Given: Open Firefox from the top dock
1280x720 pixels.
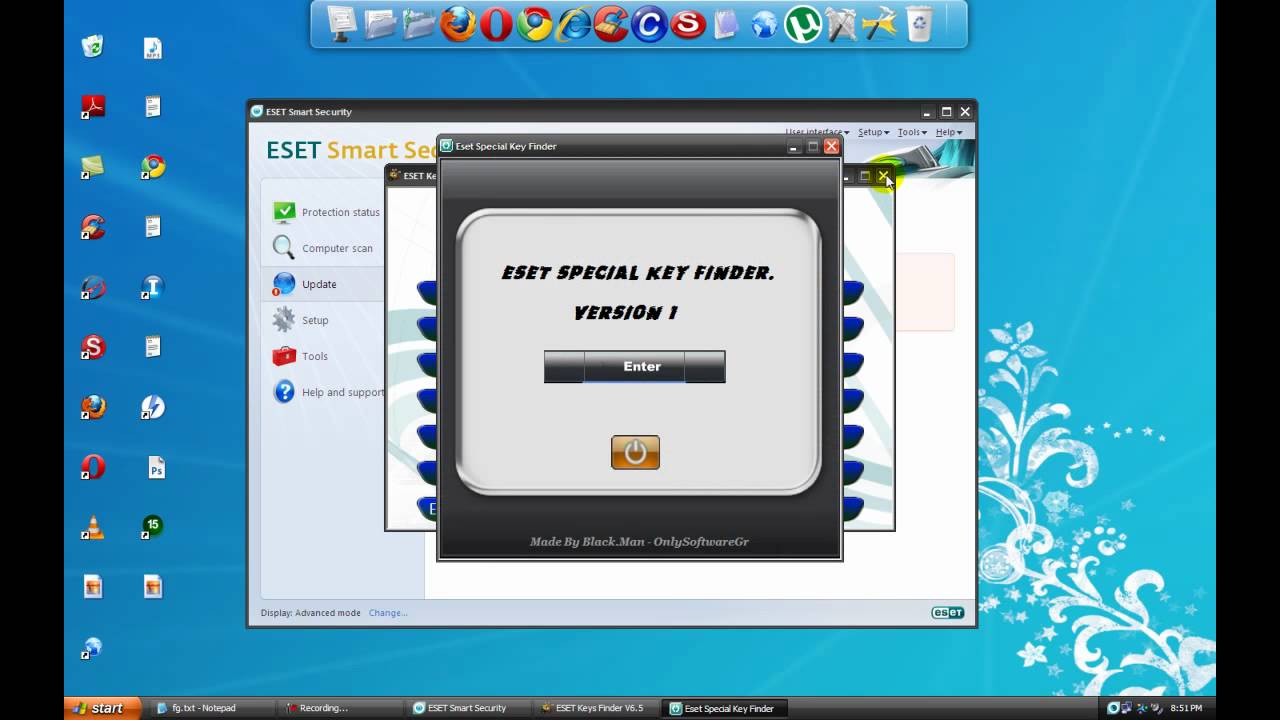Looking at the screenshot, I should pyautogui.click(x=458, y=23).
